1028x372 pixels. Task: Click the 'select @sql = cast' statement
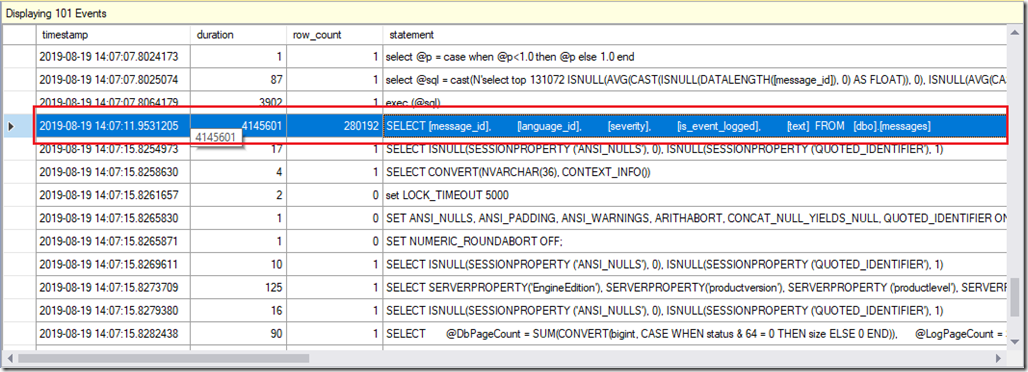(x=695, y=79)
